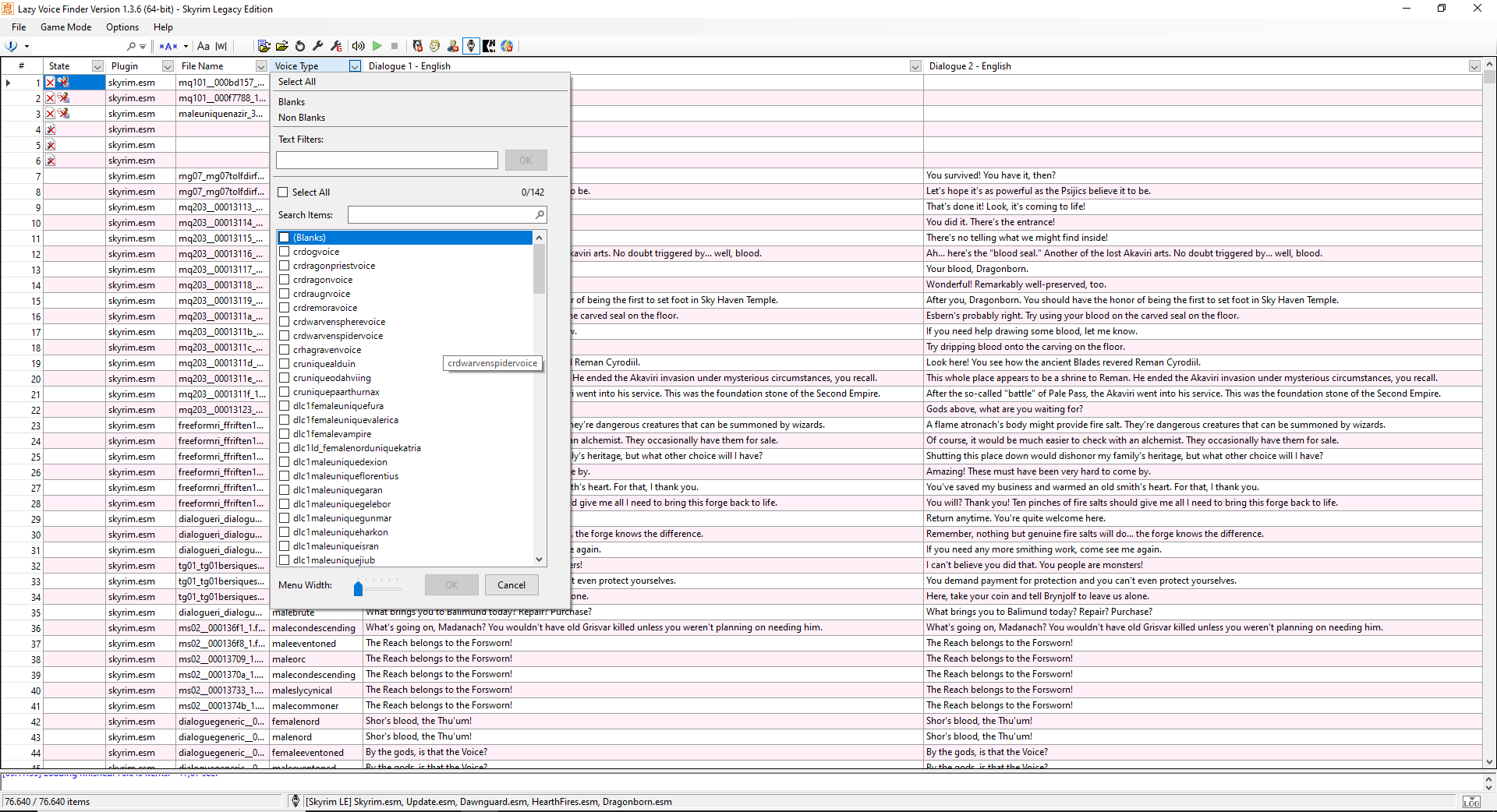
Task: Check the Select All checkbox
Action: [283, 192]
